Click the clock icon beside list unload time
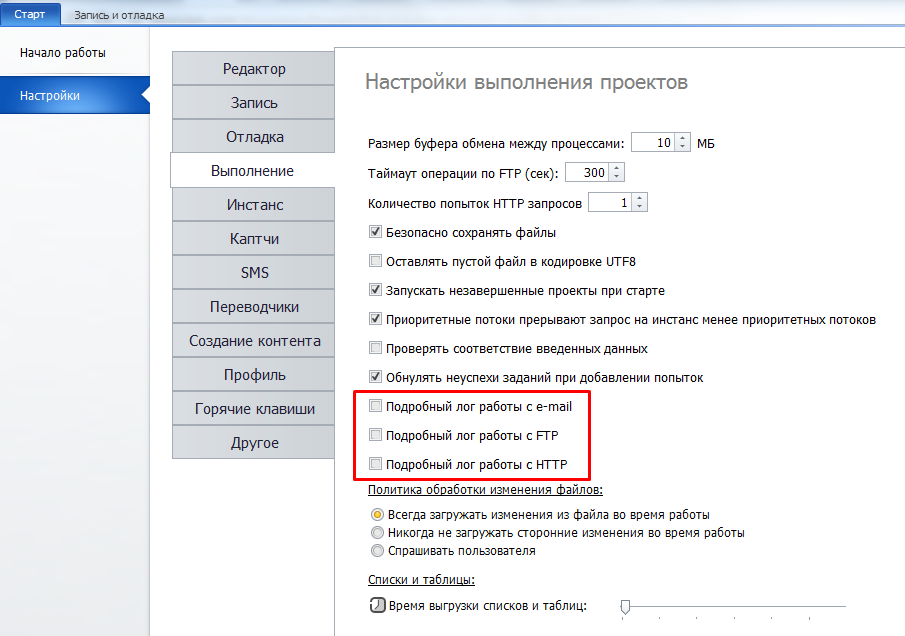This screenshot has width=905, height=636. [377, 605]
